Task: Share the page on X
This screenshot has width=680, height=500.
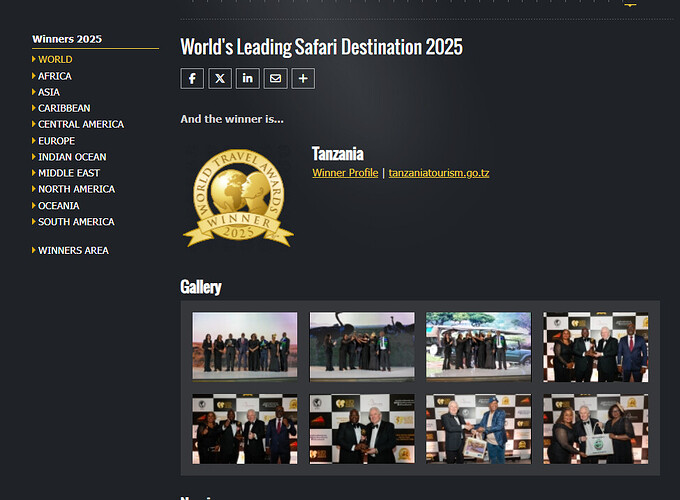Action: click(220, 78)
